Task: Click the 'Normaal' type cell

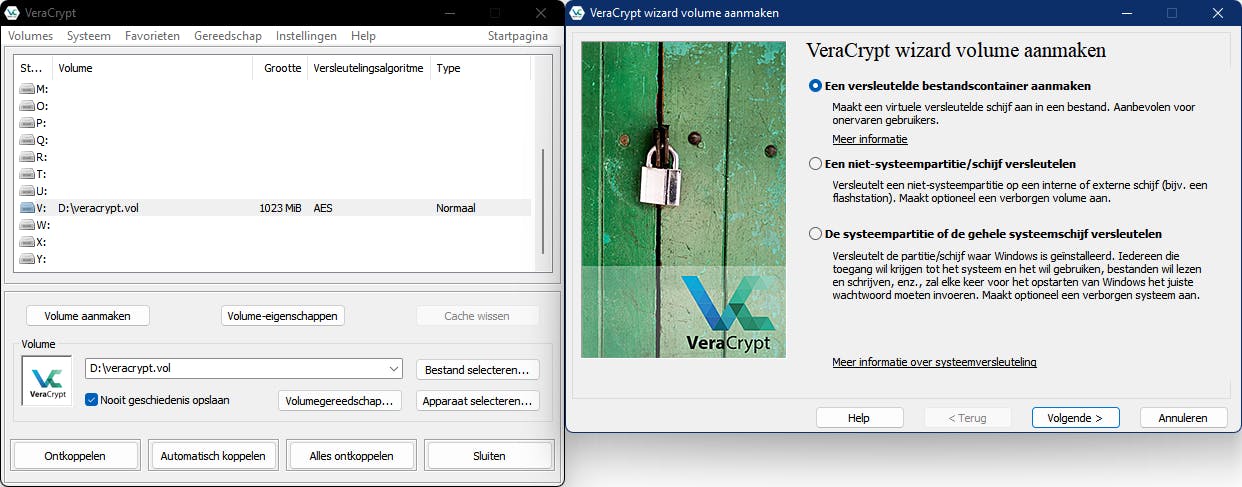Action: click(456, 208)
